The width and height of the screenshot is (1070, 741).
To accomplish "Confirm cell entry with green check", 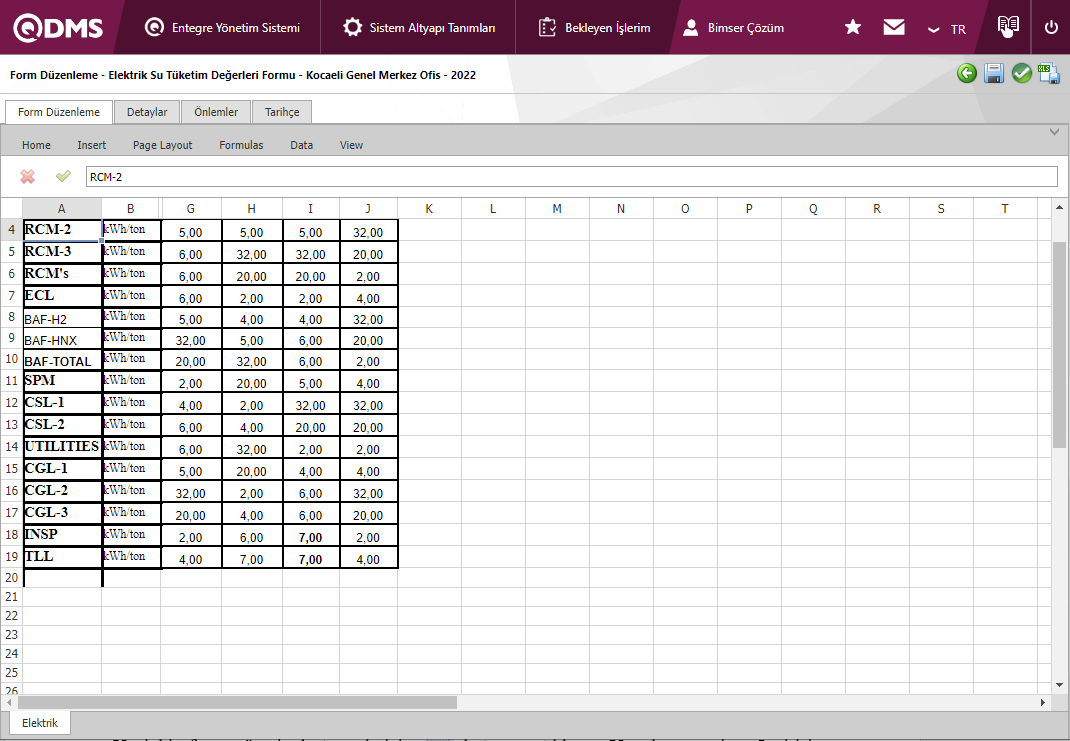I will tap(63, 176).
